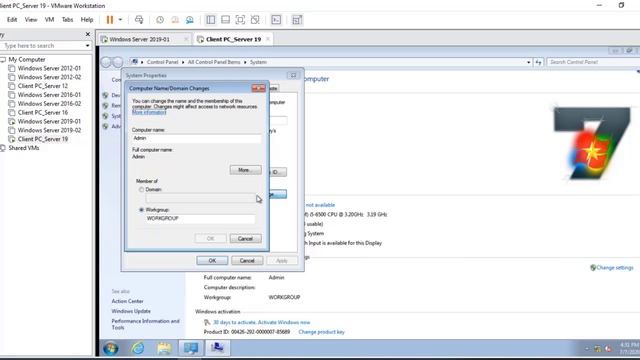
Task: Click the Computer name text field
Action: (x=197, y=138)
